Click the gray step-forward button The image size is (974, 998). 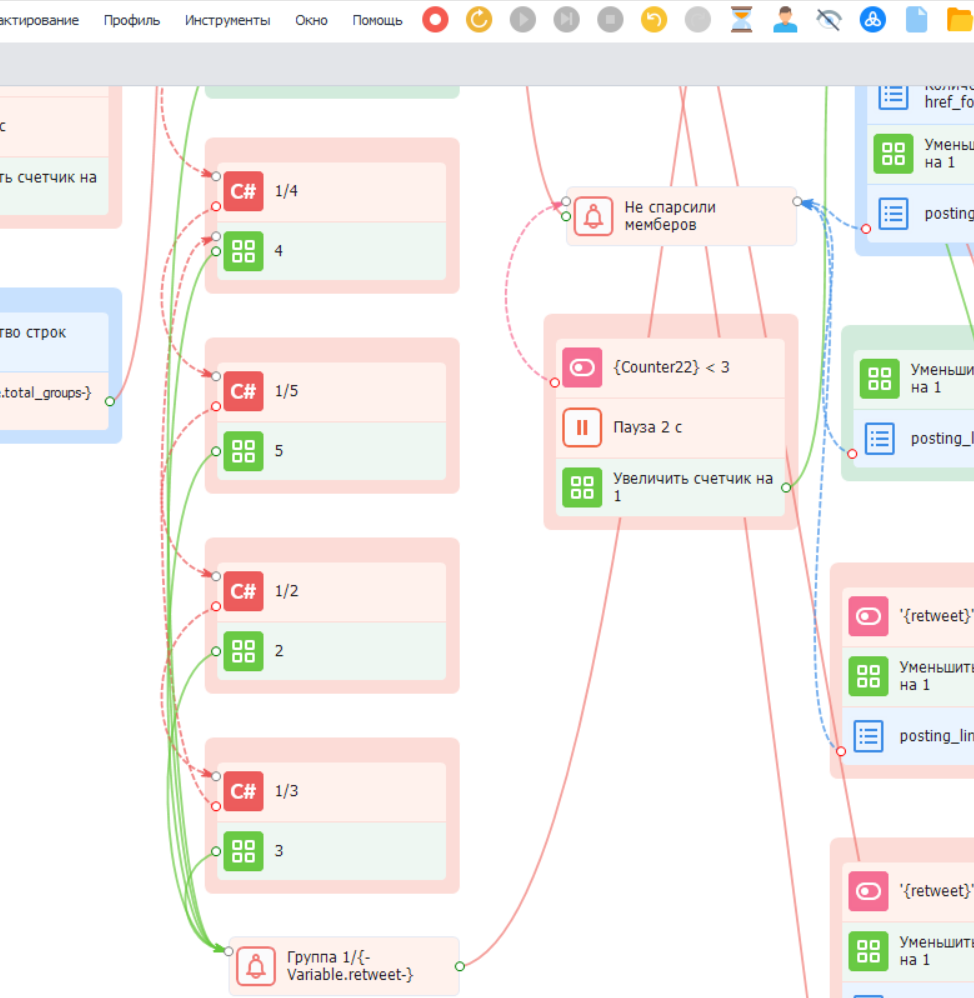coord(566,19)
